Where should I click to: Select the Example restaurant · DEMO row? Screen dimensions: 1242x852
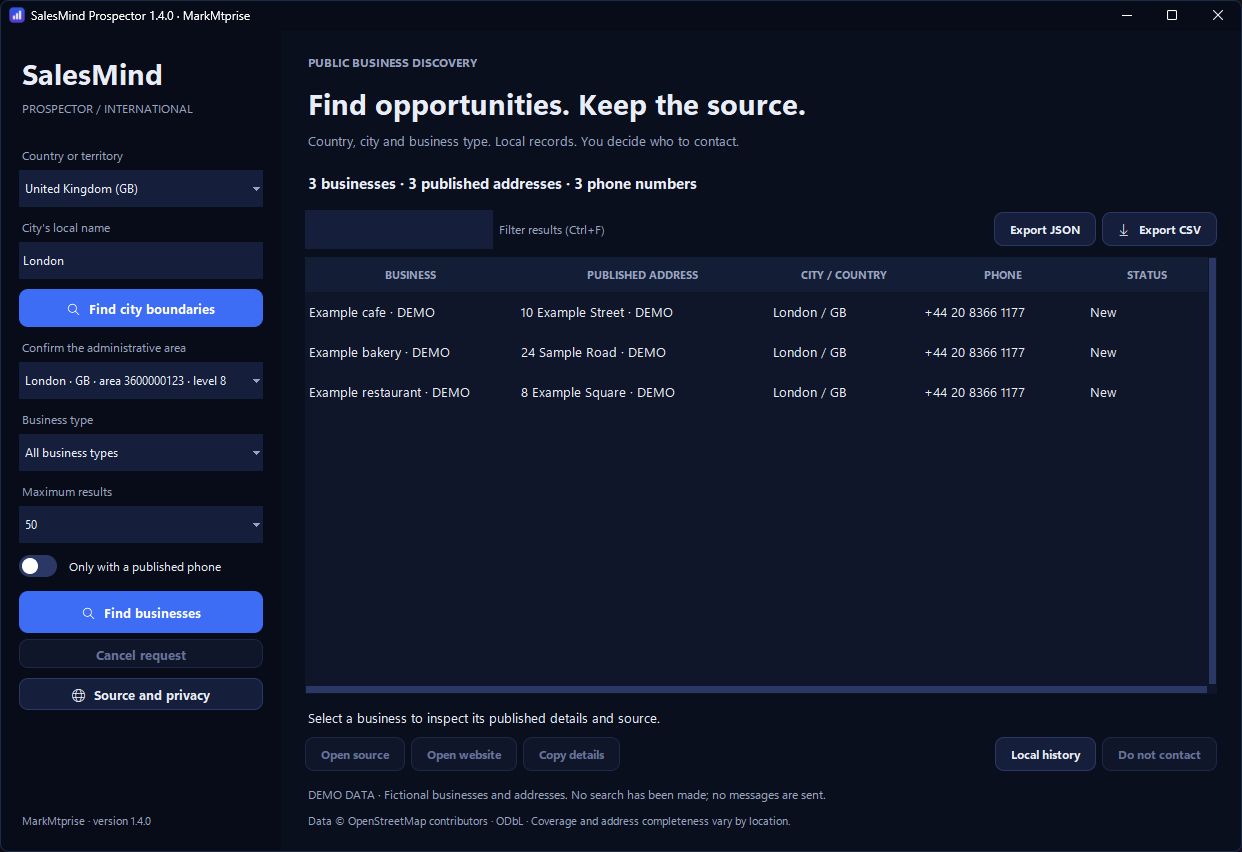point(756,392)
